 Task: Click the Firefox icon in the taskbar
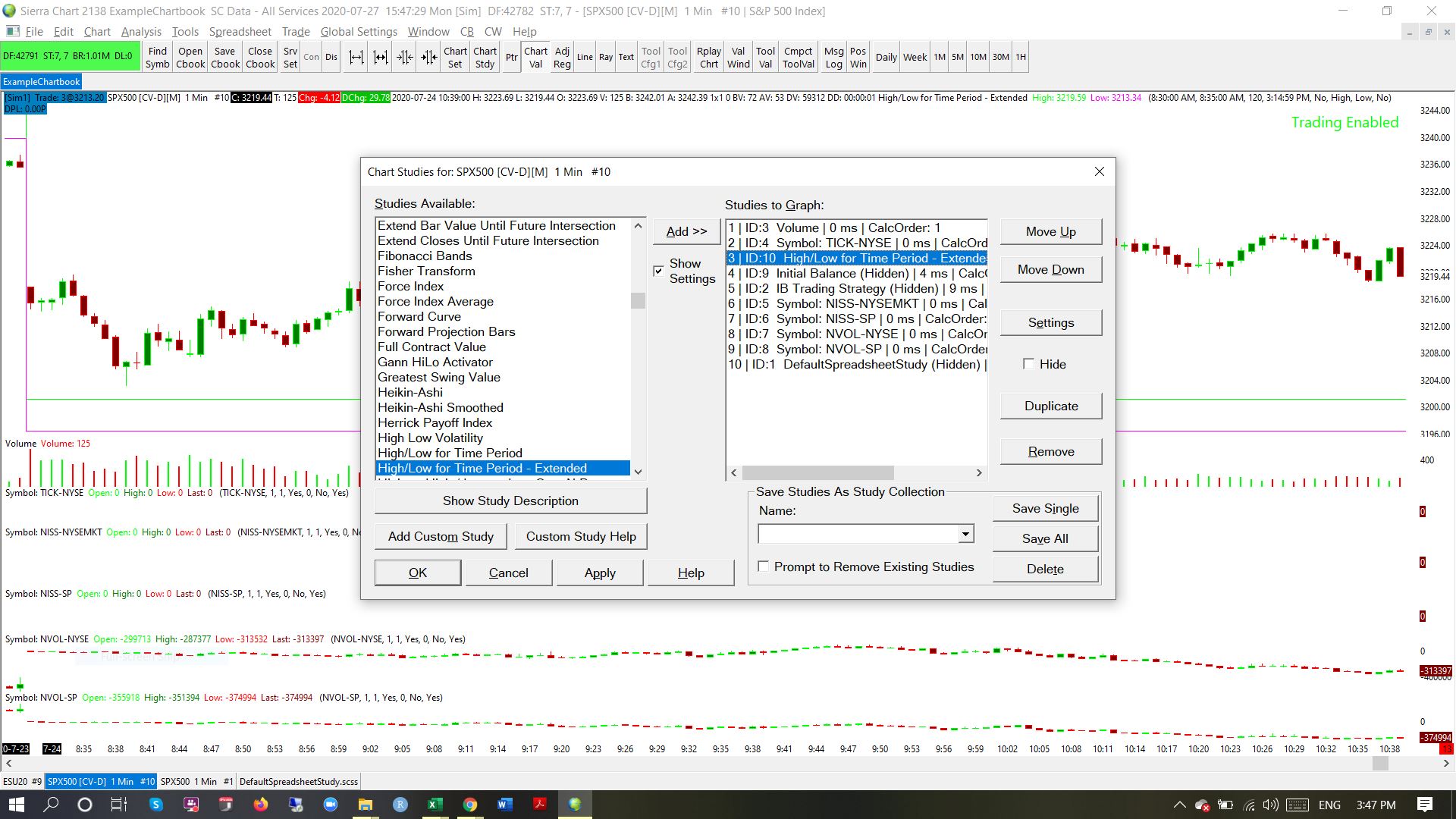(261, 805)
